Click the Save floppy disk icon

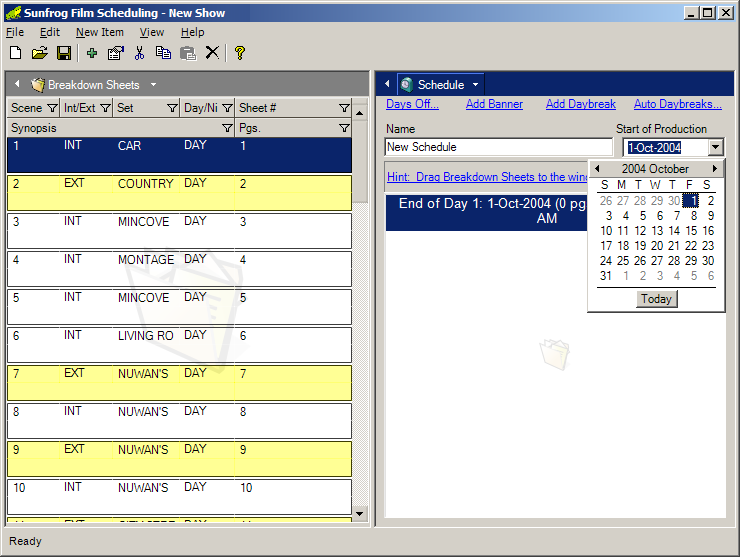tap(64, 52)
